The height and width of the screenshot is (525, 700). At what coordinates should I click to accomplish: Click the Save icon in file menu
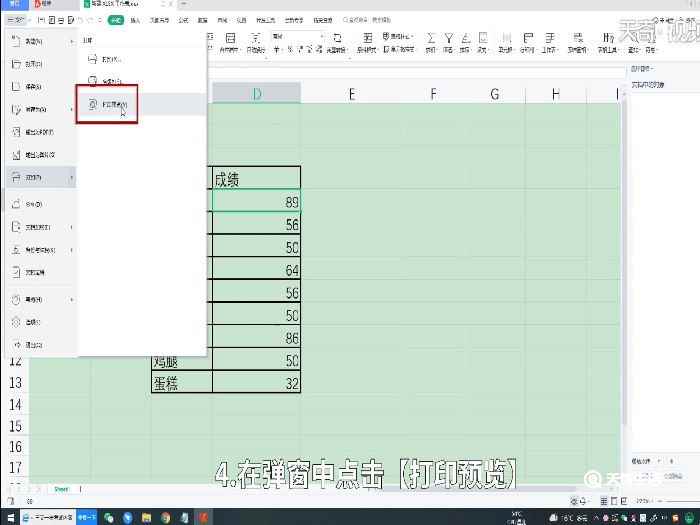16,86
